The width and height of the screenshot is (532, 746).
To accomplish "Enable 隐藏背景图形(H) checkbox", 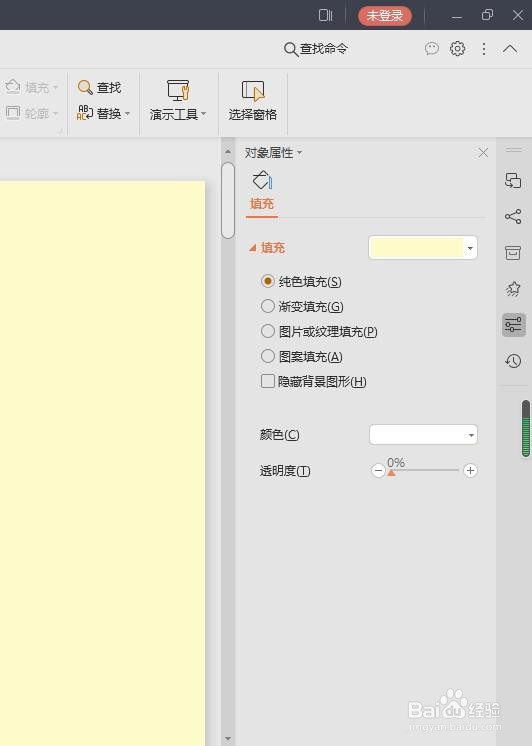I will click(268, 381).
